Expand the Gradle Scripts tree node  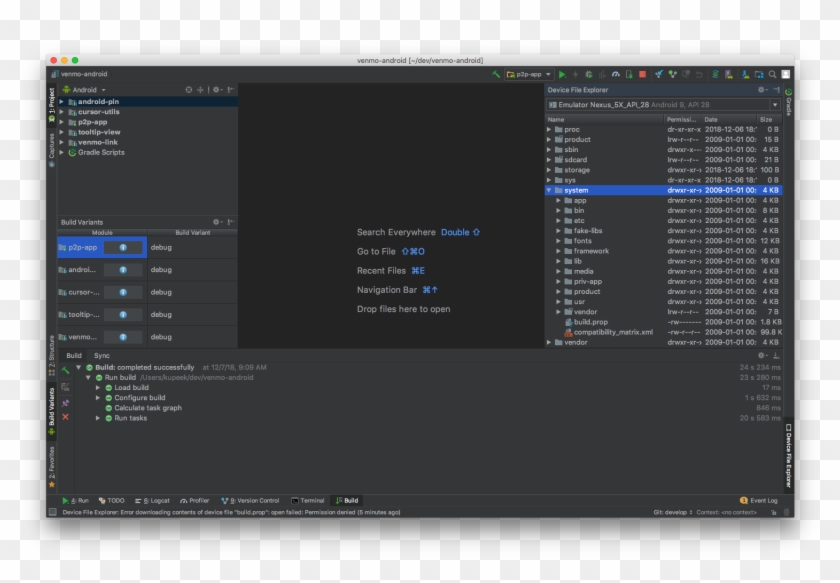[x=61, y=152]
